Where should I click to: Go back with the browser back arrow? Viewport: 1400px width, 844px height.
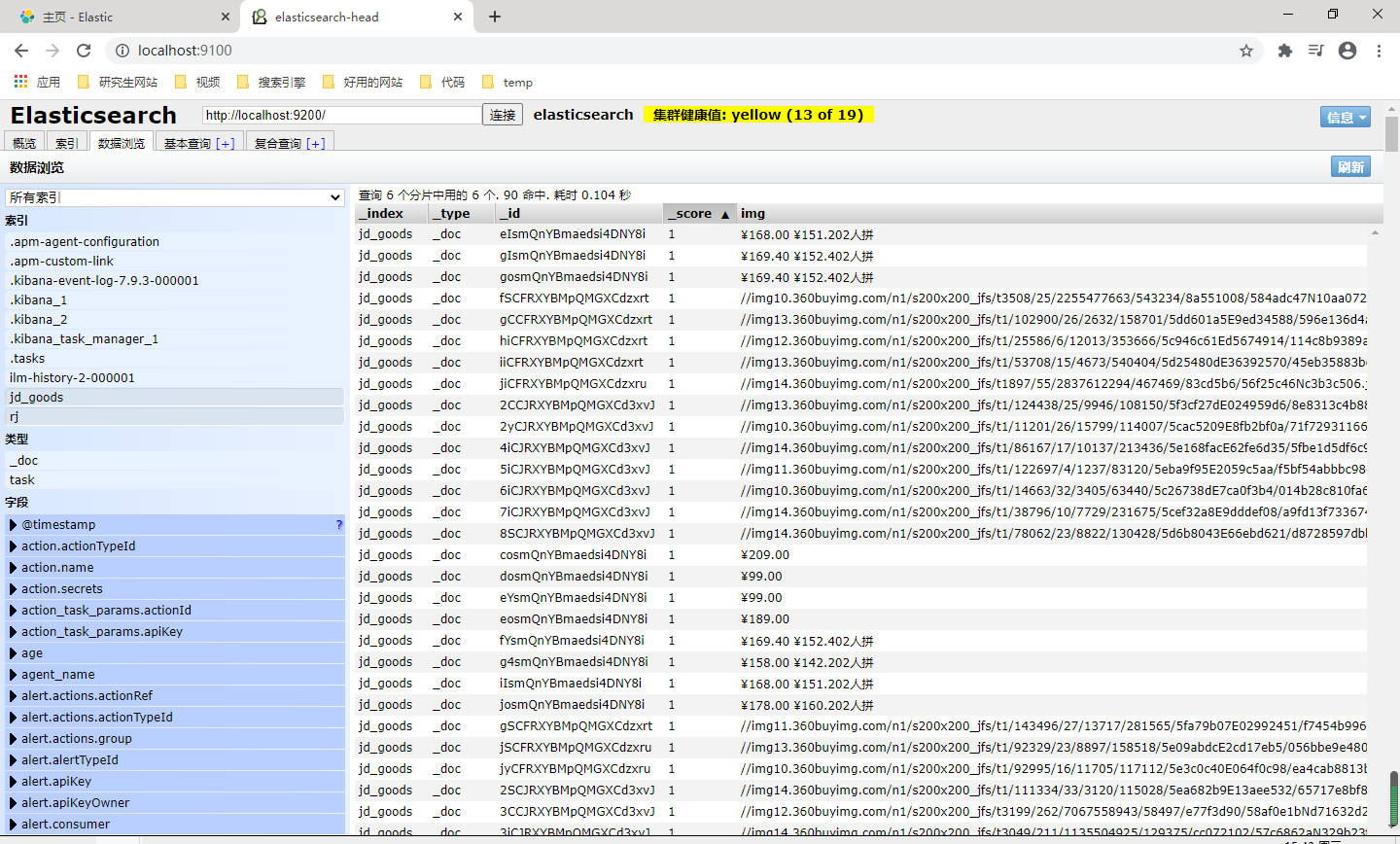[x=21, y=51]
